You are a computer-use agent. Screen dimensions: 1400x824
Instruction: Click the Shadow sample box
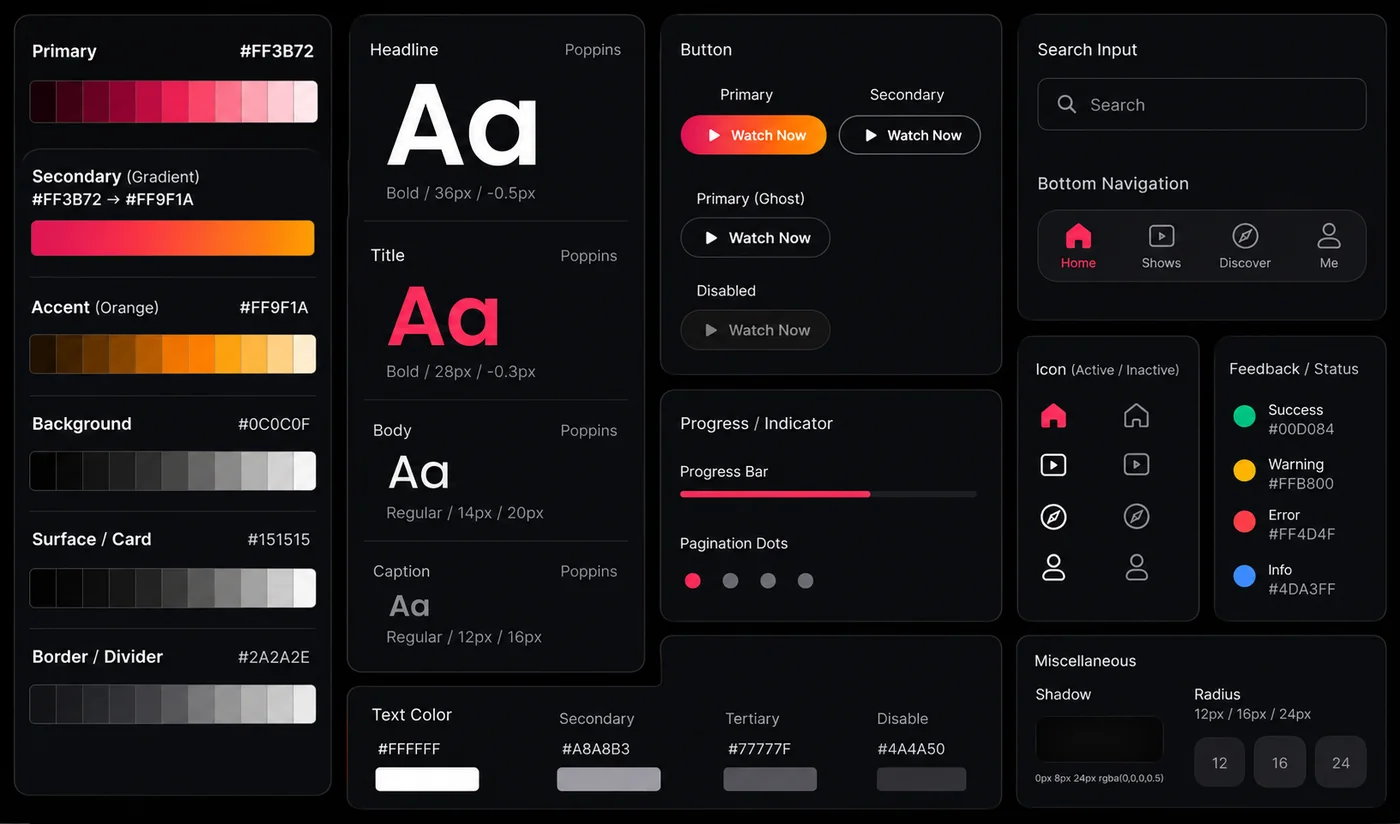point(1099,740)
